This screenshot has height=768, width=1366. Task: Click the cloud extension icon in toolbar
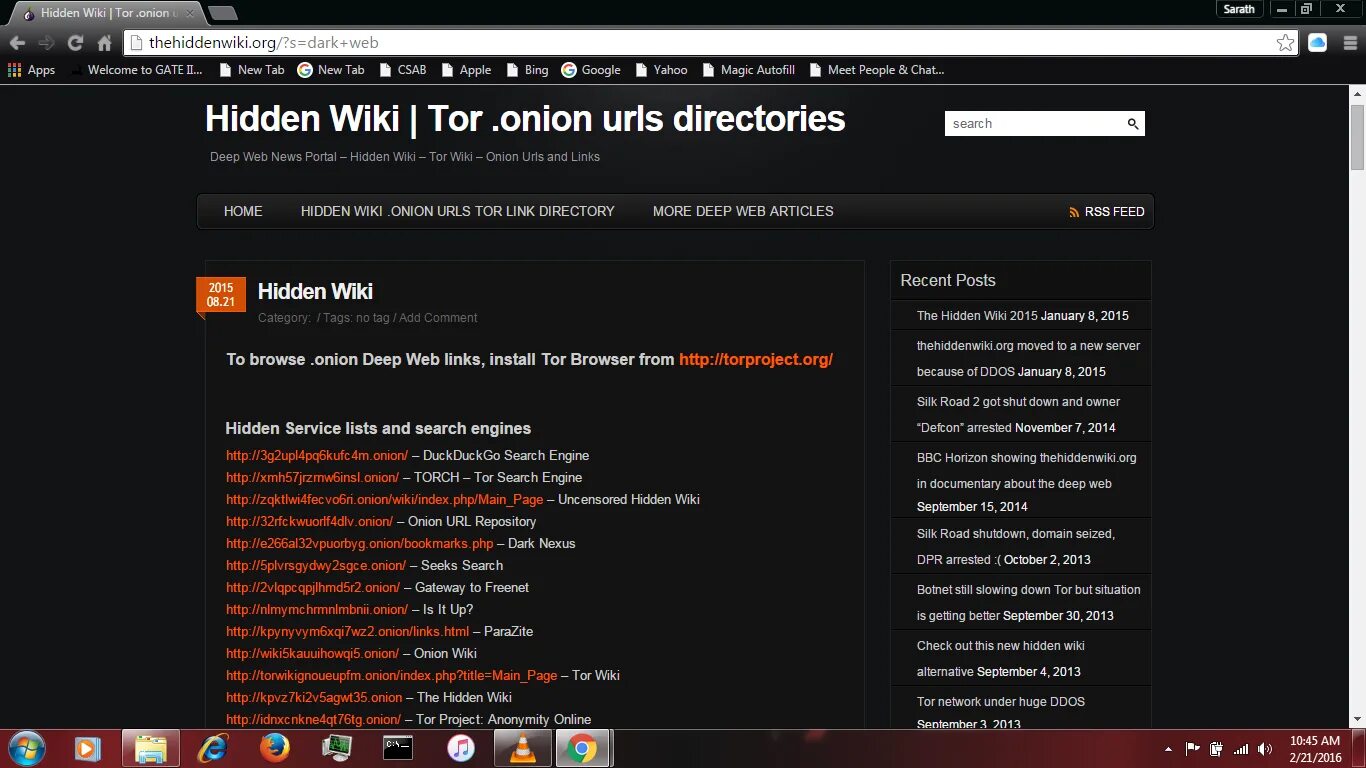[1317, 43]
